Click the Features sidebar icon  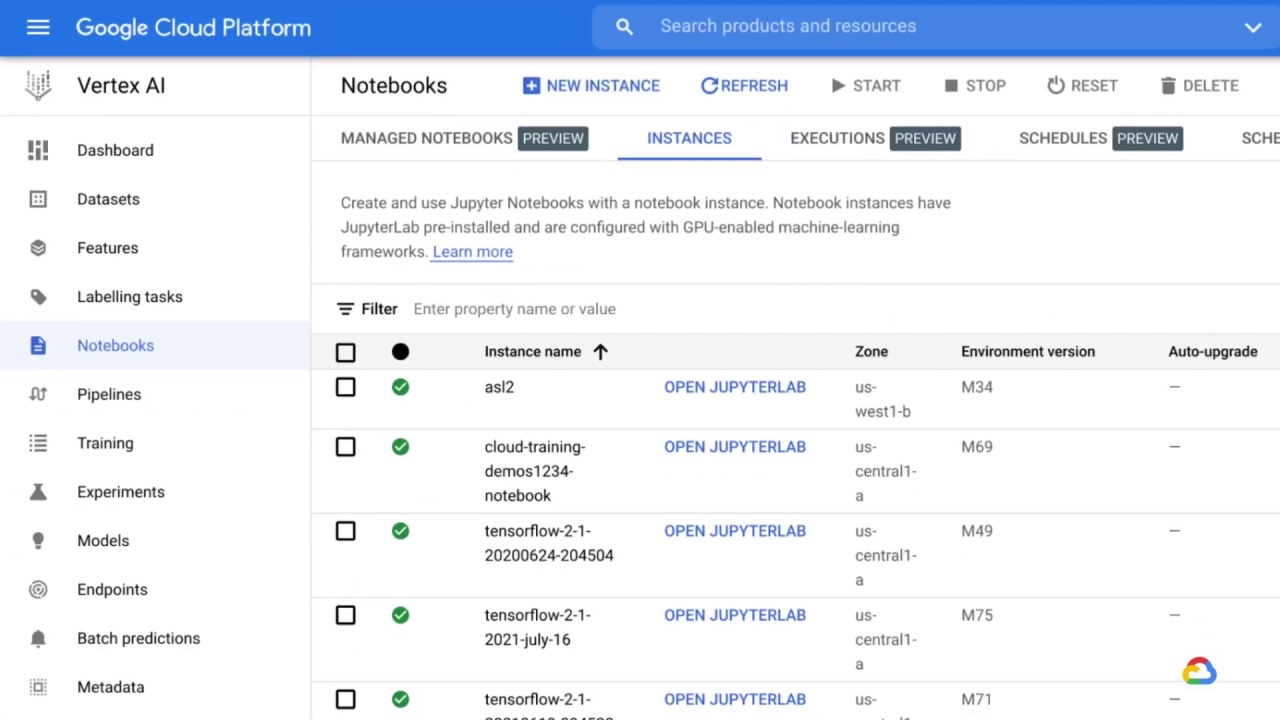(x=38, y=248)
